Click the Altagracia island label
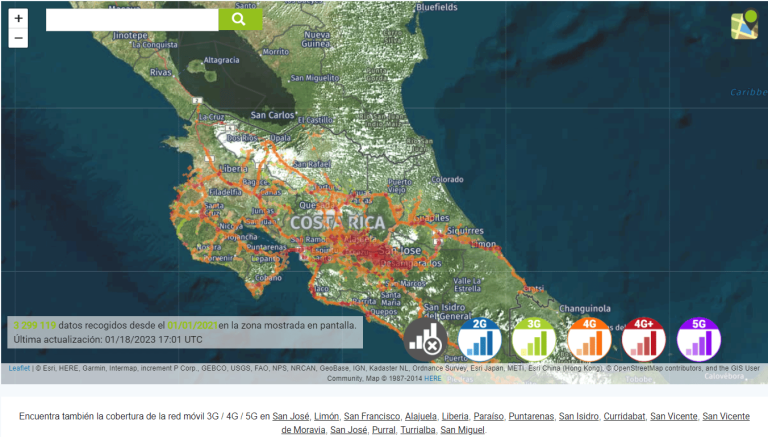The image size is (768, 437). point(221,60)
